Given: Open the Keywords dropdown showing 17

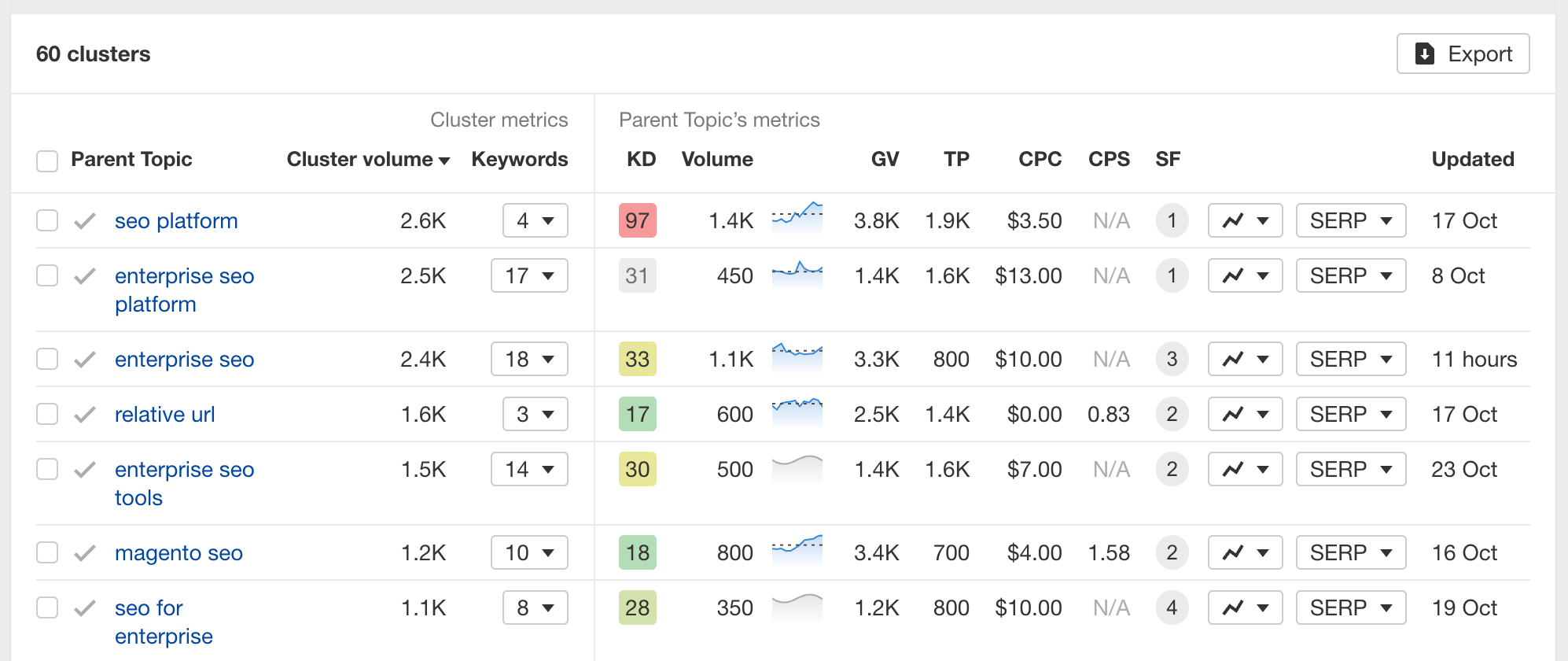Looking at the screenshot, I should (529, 275).
